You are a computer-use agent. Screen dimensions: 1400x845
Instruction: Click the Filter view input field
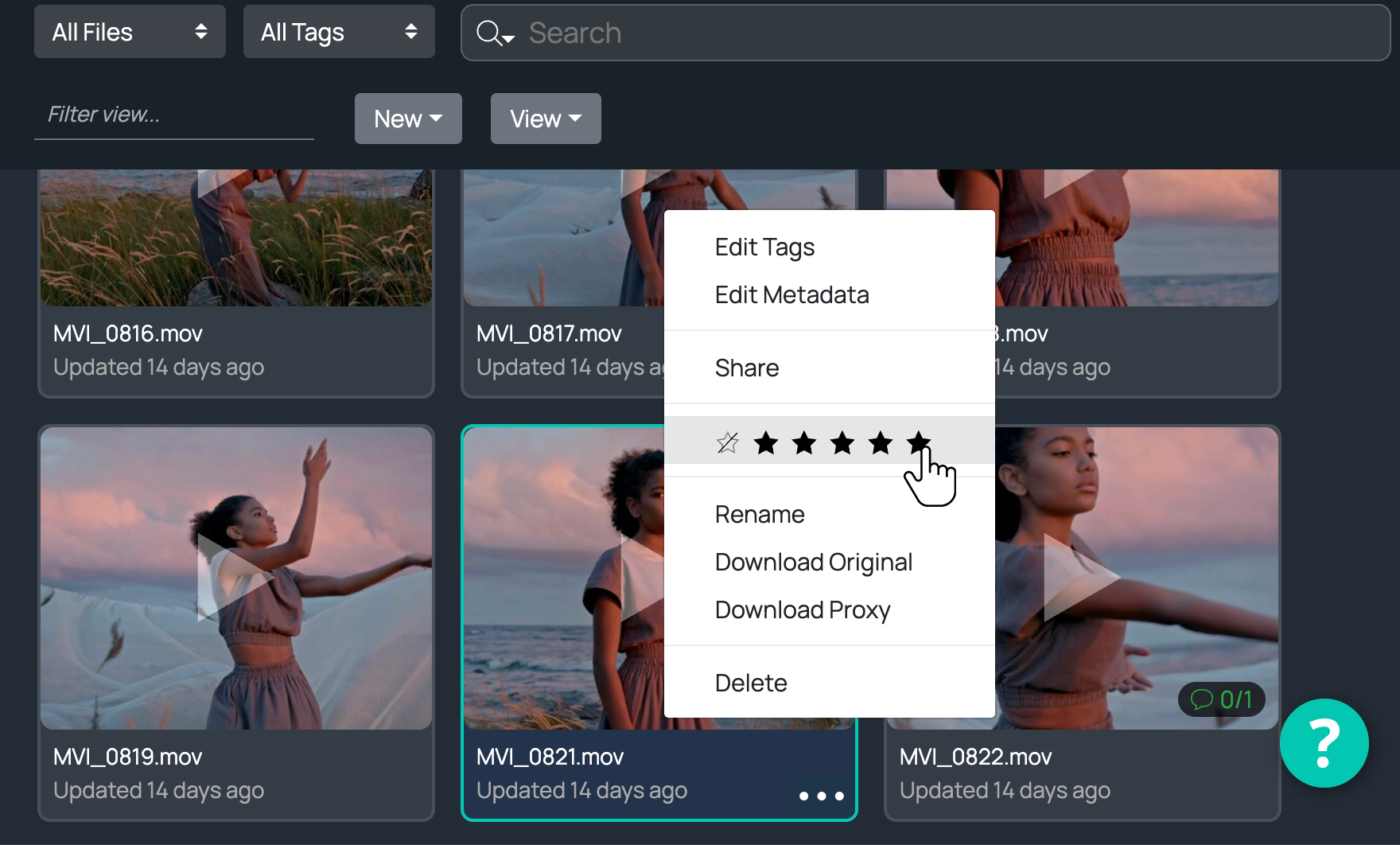(173, 115)
